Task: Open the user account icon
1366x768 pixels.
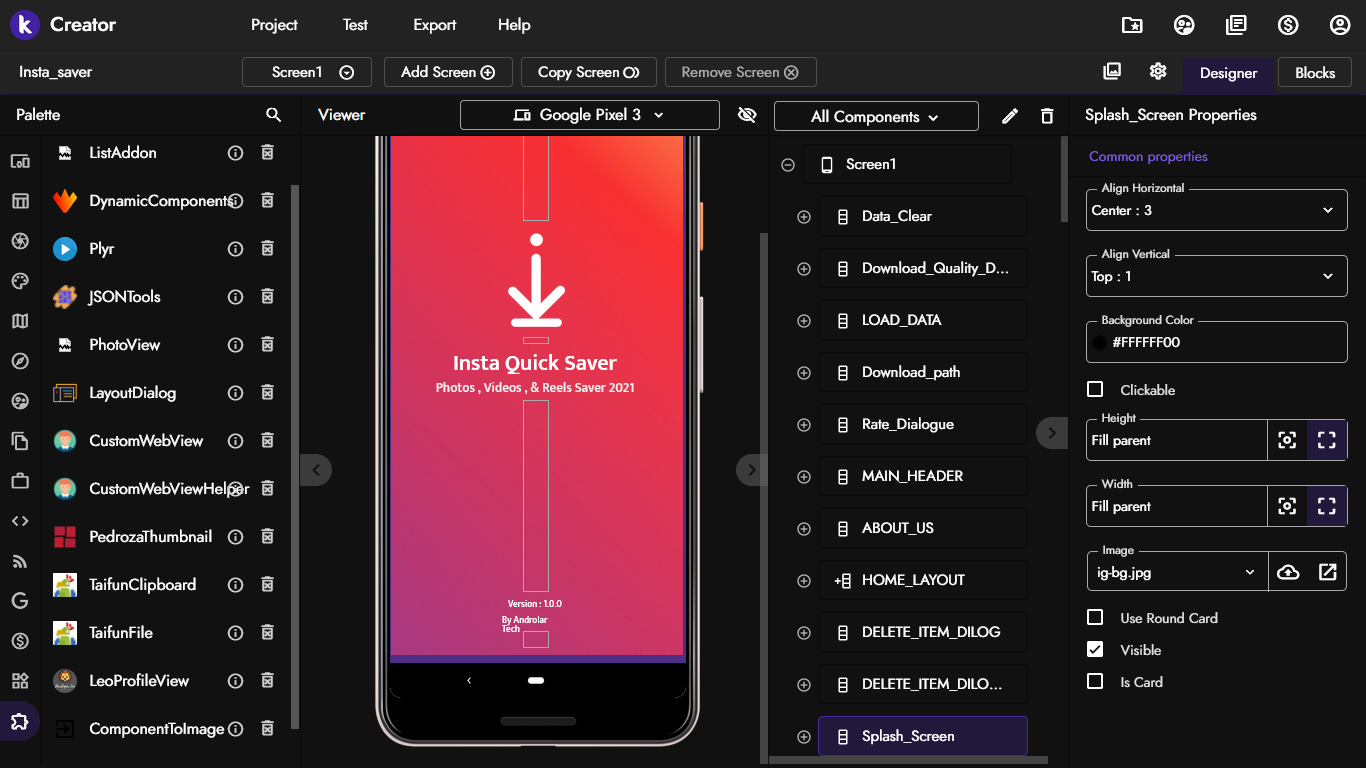Action: [1340, 25]
